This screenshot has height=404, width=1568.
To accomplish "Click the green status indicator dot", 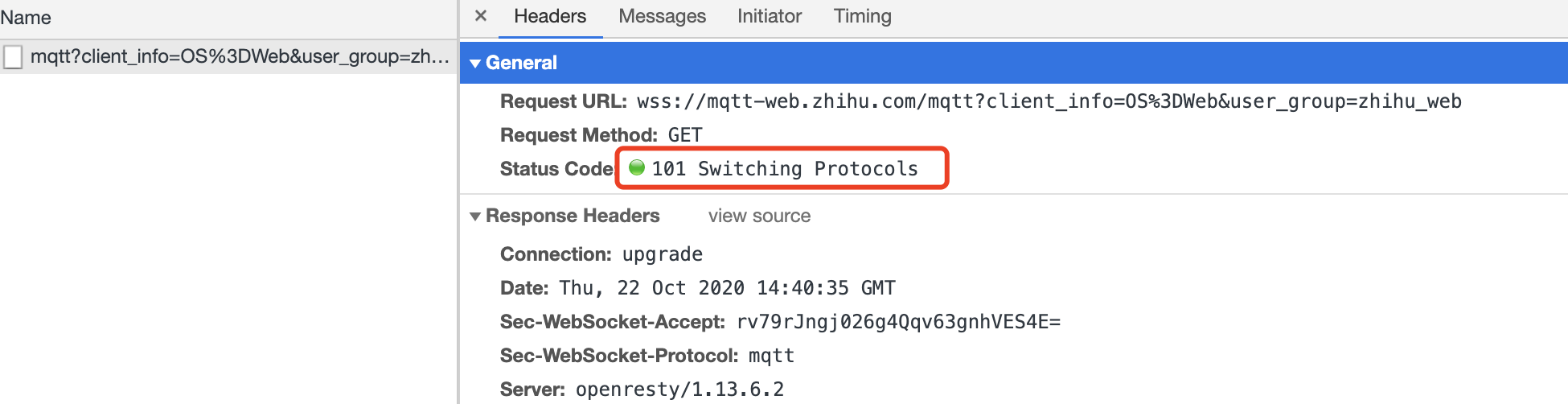I will point(637,167).
